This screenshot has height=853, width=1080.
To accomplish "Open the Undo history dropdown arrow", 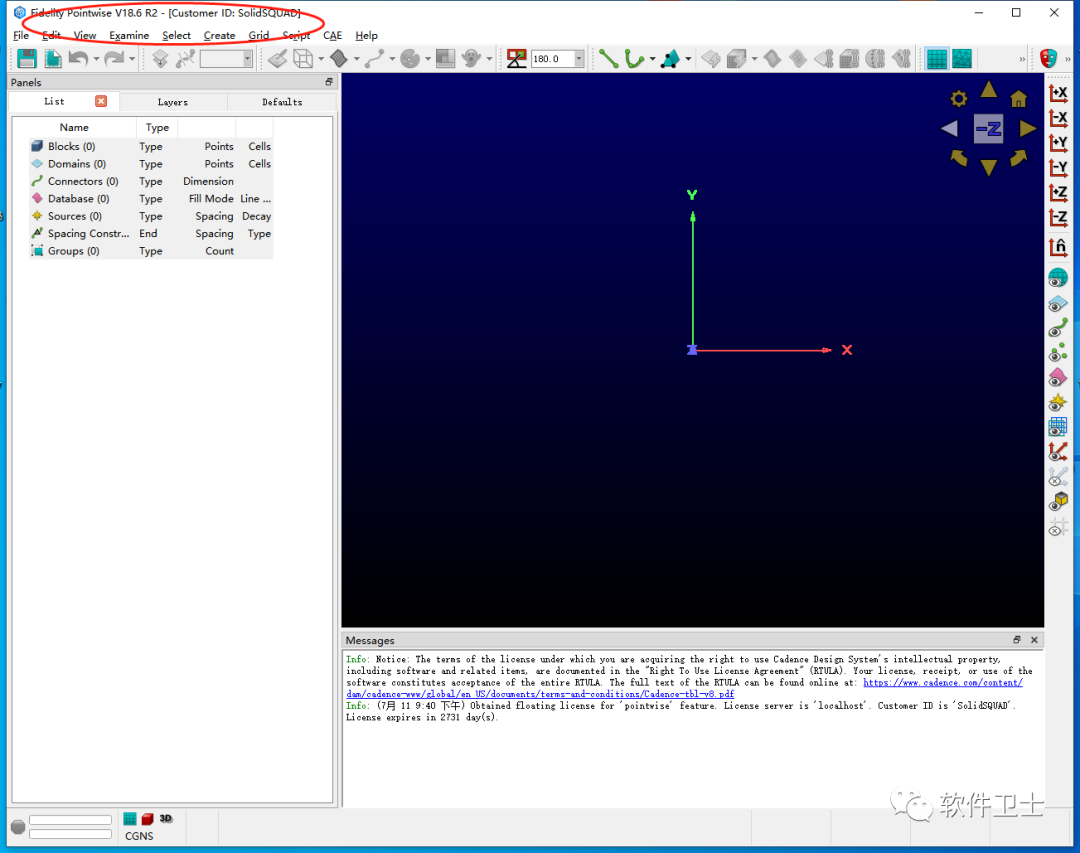I will [96, 59].
